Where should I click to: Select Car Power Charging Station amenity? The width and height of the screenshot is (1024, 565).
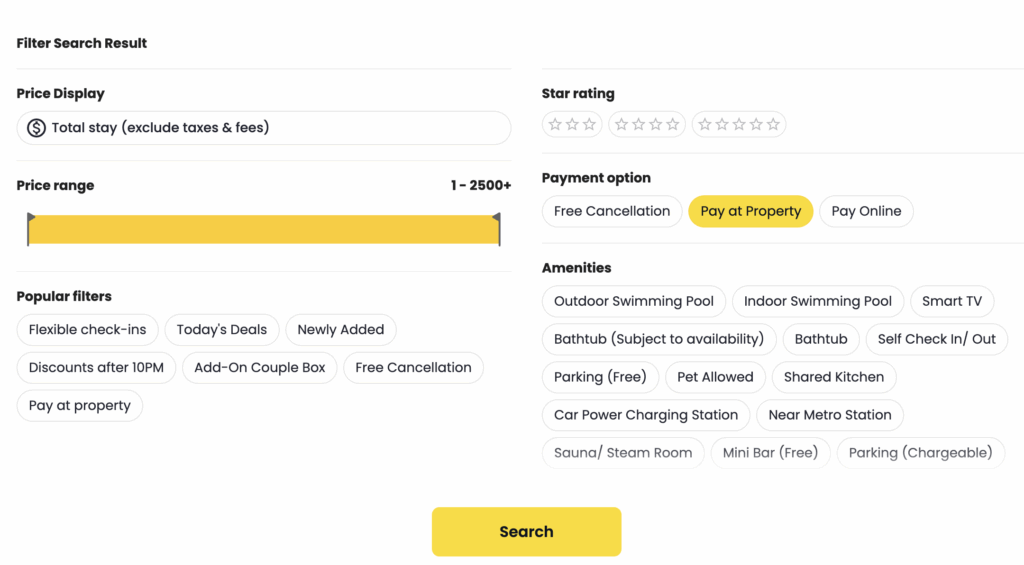[646, 415]
